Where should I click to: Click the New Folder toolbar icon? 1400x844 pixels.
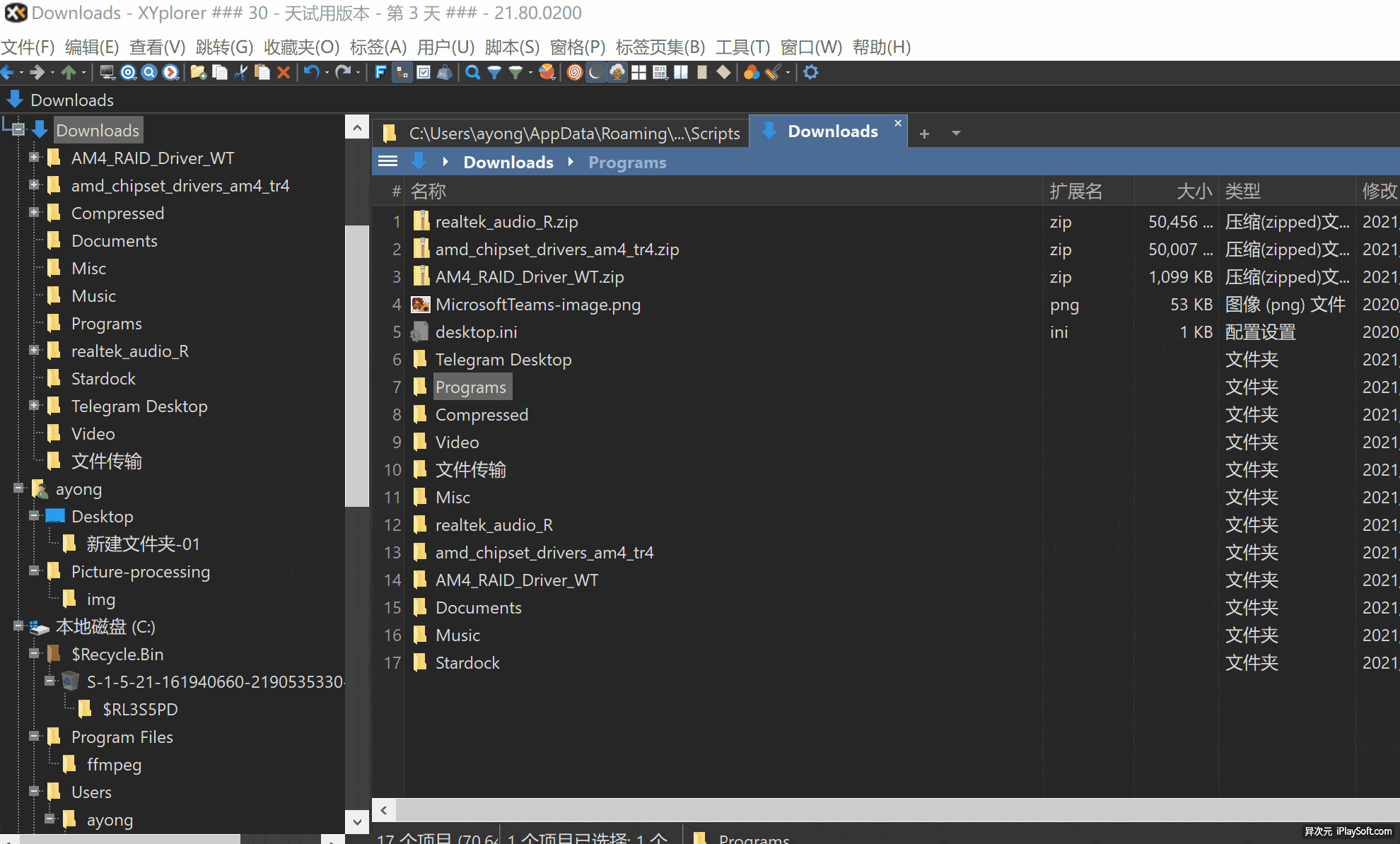coord(199,72)
